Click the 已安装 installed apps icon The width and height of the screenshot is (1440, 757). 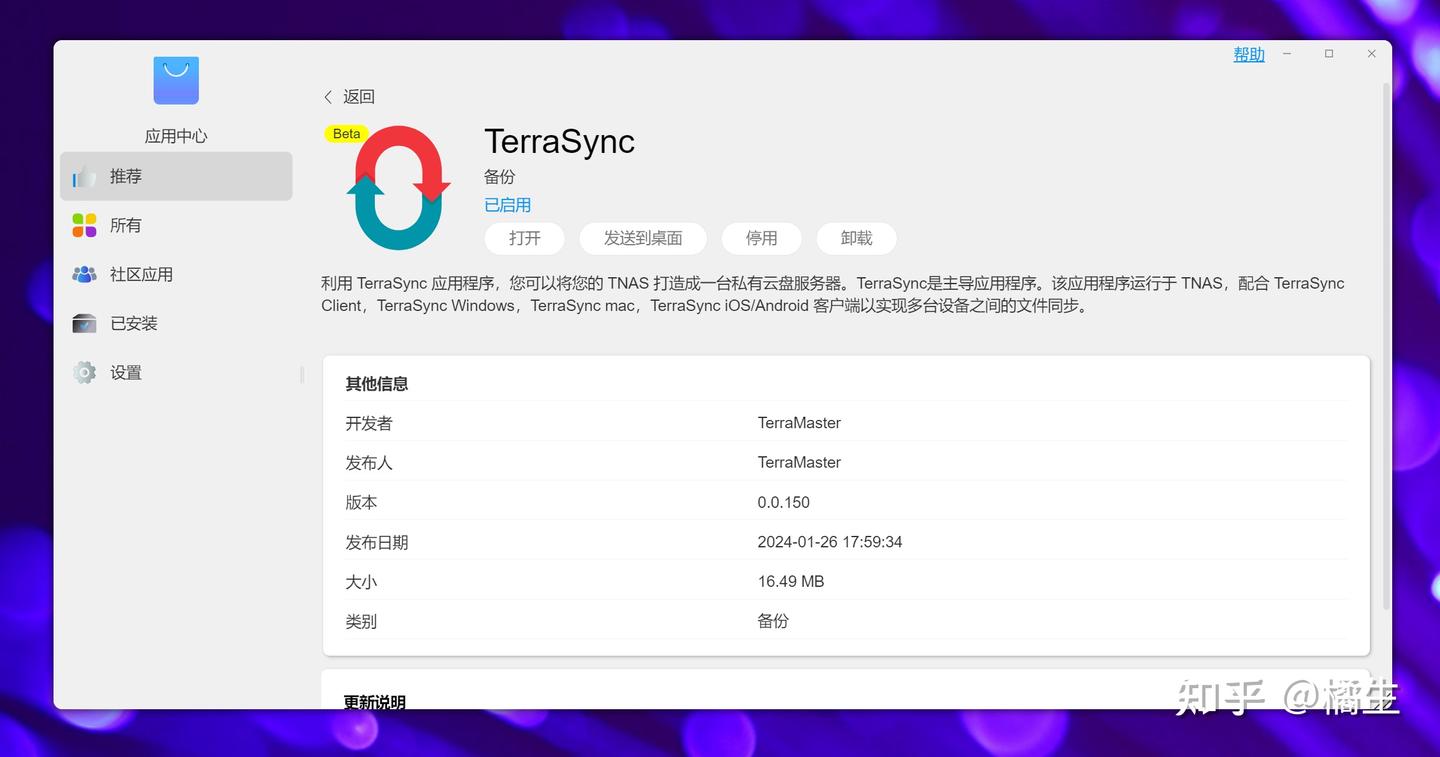coord(84,322)
